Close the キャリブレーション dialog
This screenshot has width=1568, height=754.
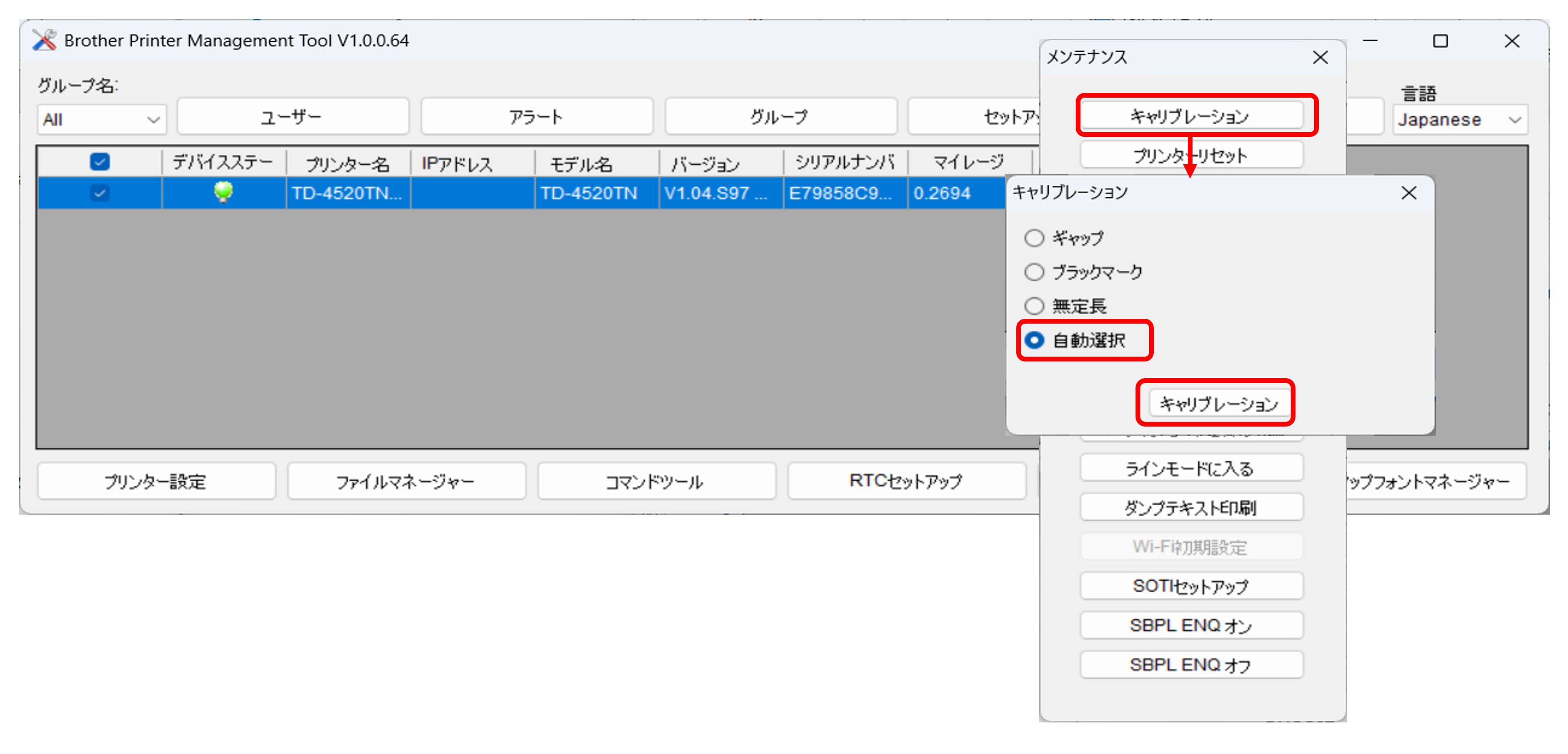[x=1409, y=193]
